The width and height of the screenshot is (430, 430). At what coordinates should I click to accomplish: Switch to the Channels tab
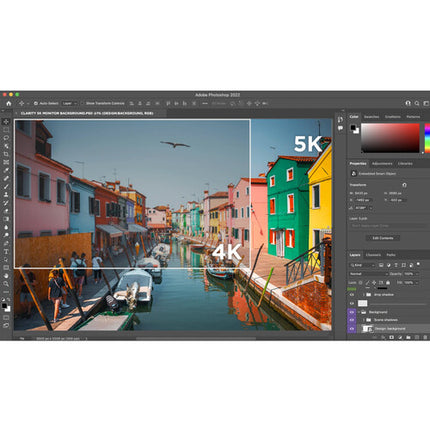(x=373, y=255)
